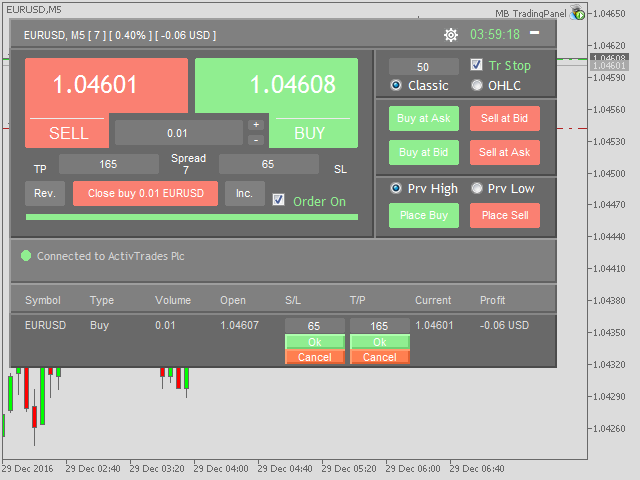Click the 29 Dec 04:00 time axis label
Screen dimensions: 640x480
coord(221,469)
